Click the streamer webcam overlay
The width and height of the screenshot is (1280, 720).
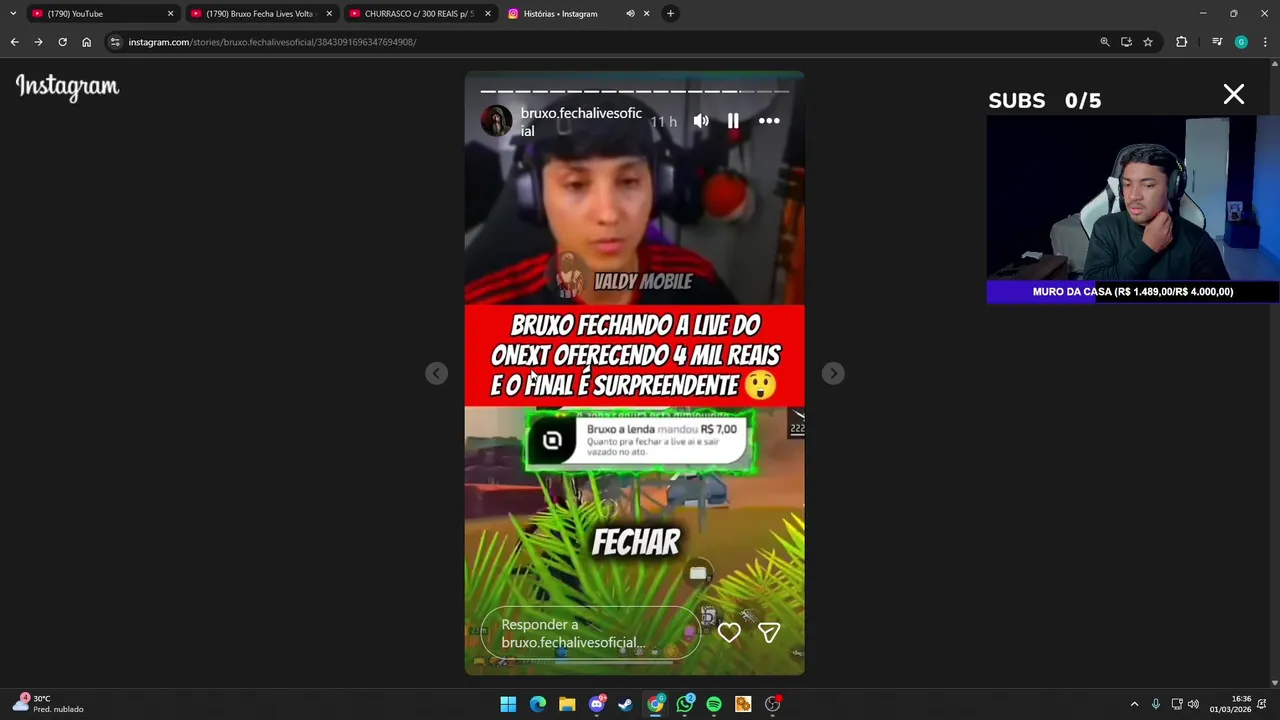pos(1133,199)
